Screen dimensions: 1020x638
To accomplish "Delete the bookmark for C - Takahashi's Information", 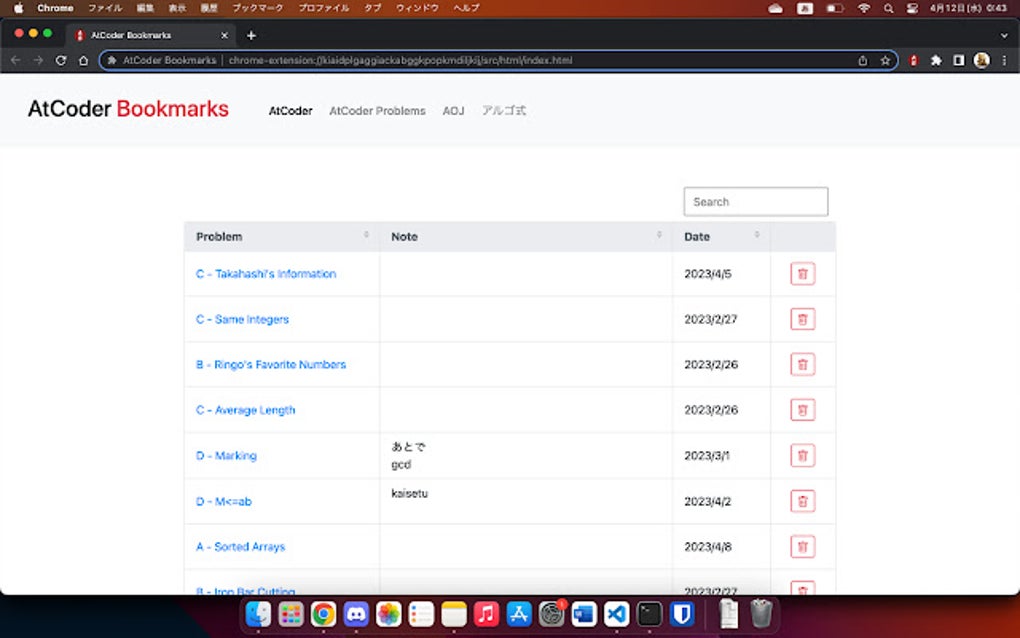I will pyautogui.click(x=802, y=272).
